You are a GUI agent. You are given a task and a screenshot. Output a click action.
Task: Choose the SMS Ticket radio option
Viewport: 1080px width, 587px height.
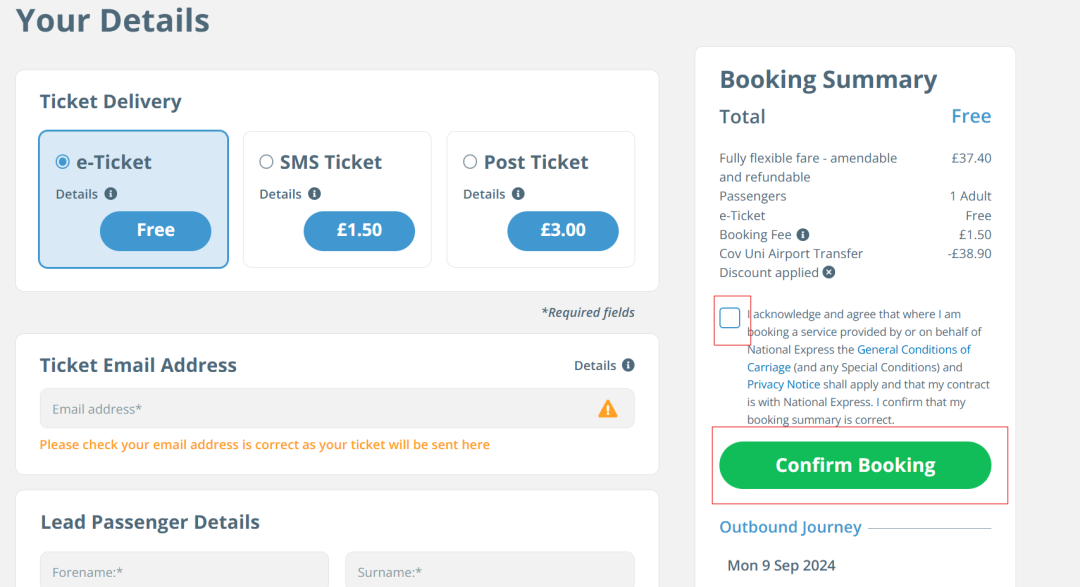[x=266, y=162]
